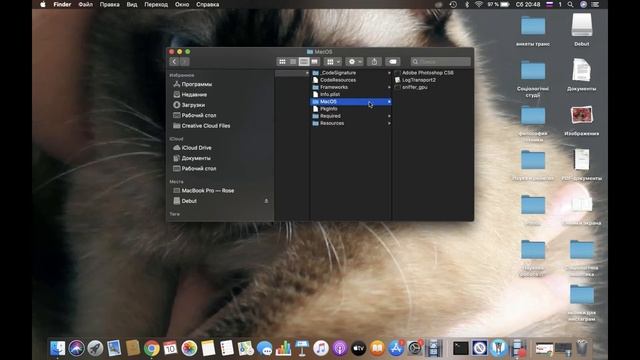Switch Finder to icon view

coord(282,62)
